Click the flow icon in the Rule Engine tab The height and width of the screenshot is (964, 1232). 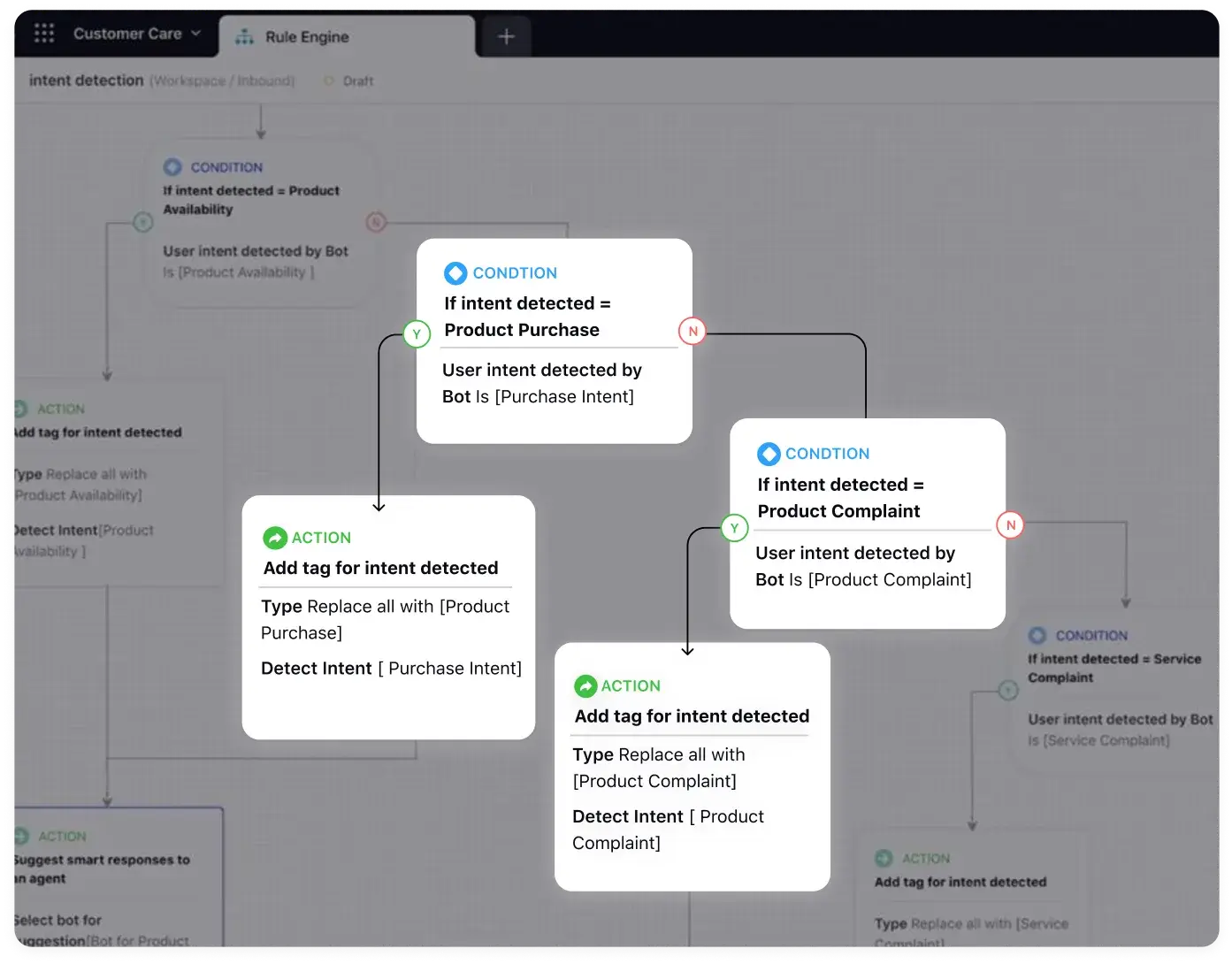pyautogui.click(x=244, y=37)
